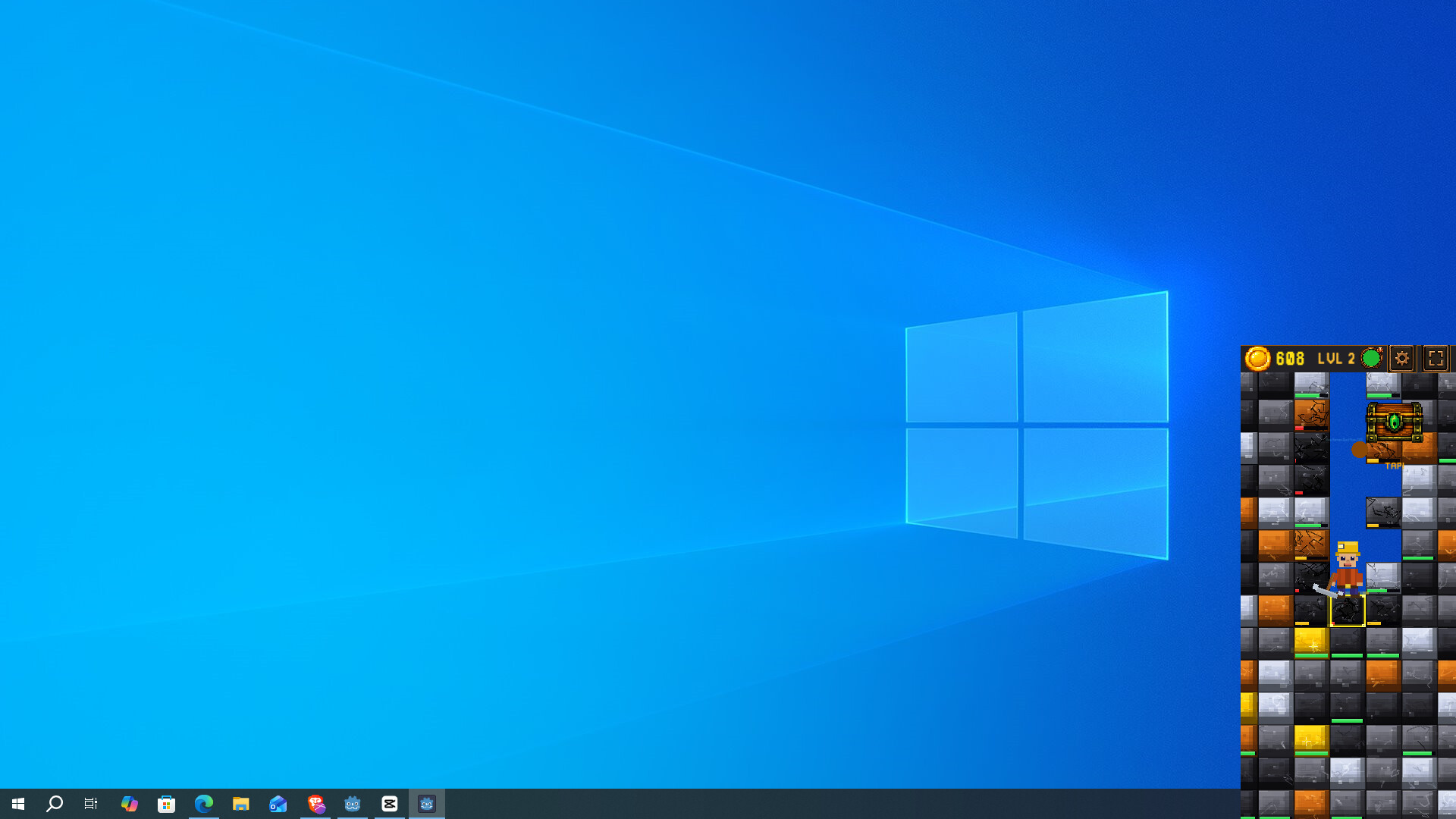Open taskbar Search
This screenshot has width=1456, height=819.
coord(55,804)
